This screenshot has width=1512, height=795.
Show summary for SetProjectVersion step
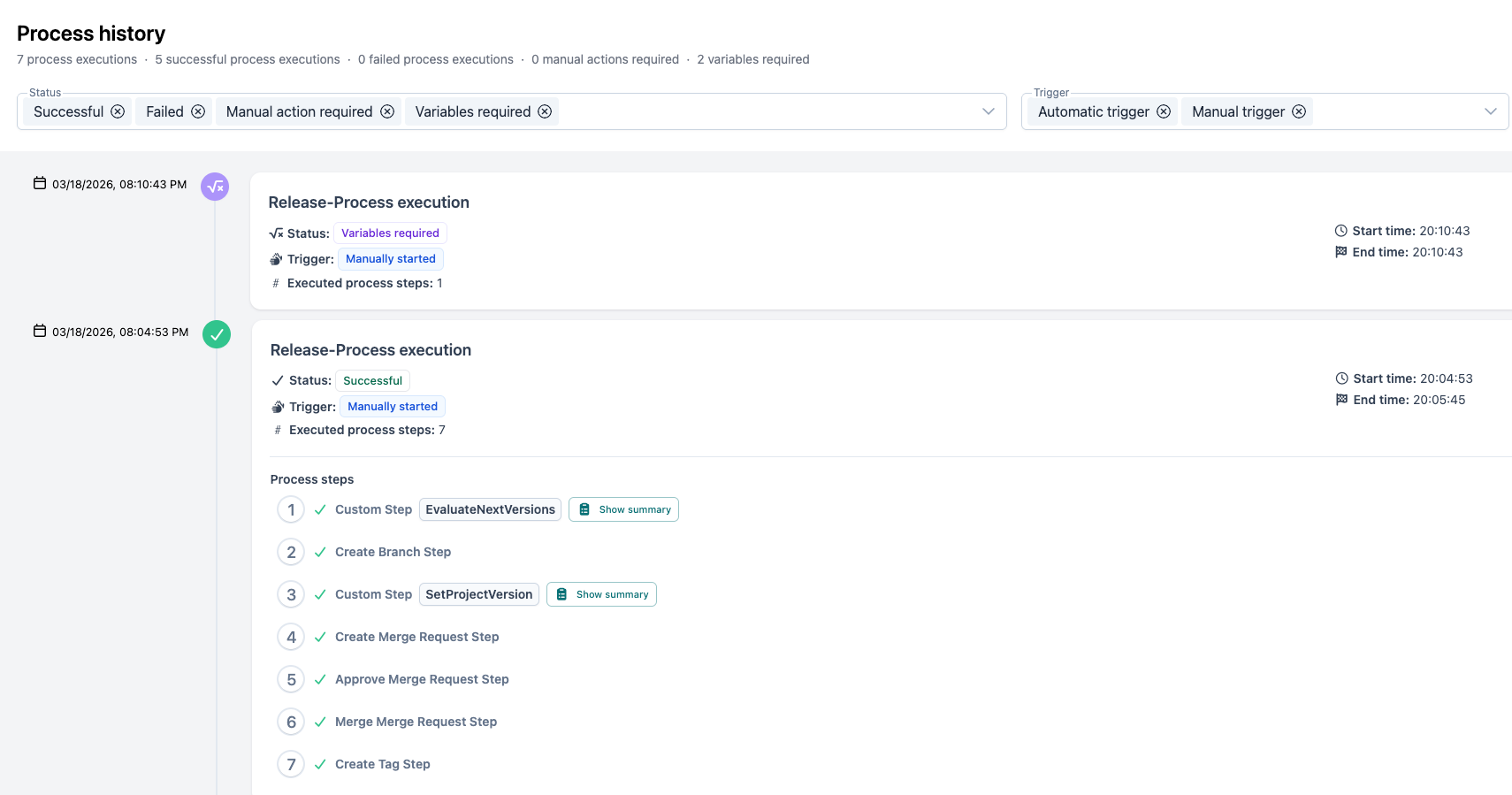[601, 594]
